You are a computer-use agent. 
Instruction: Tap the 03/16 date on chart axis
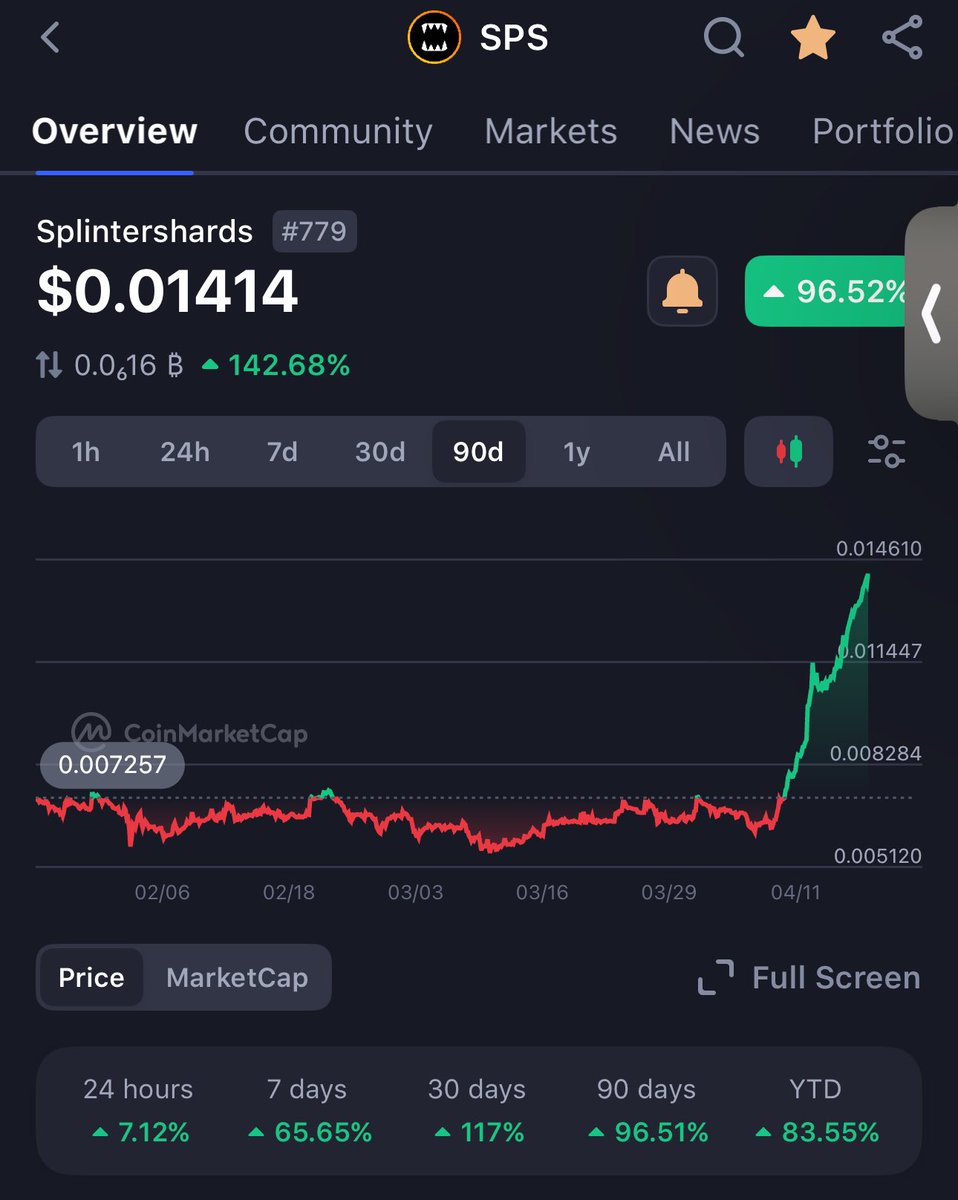pos(542,892)
